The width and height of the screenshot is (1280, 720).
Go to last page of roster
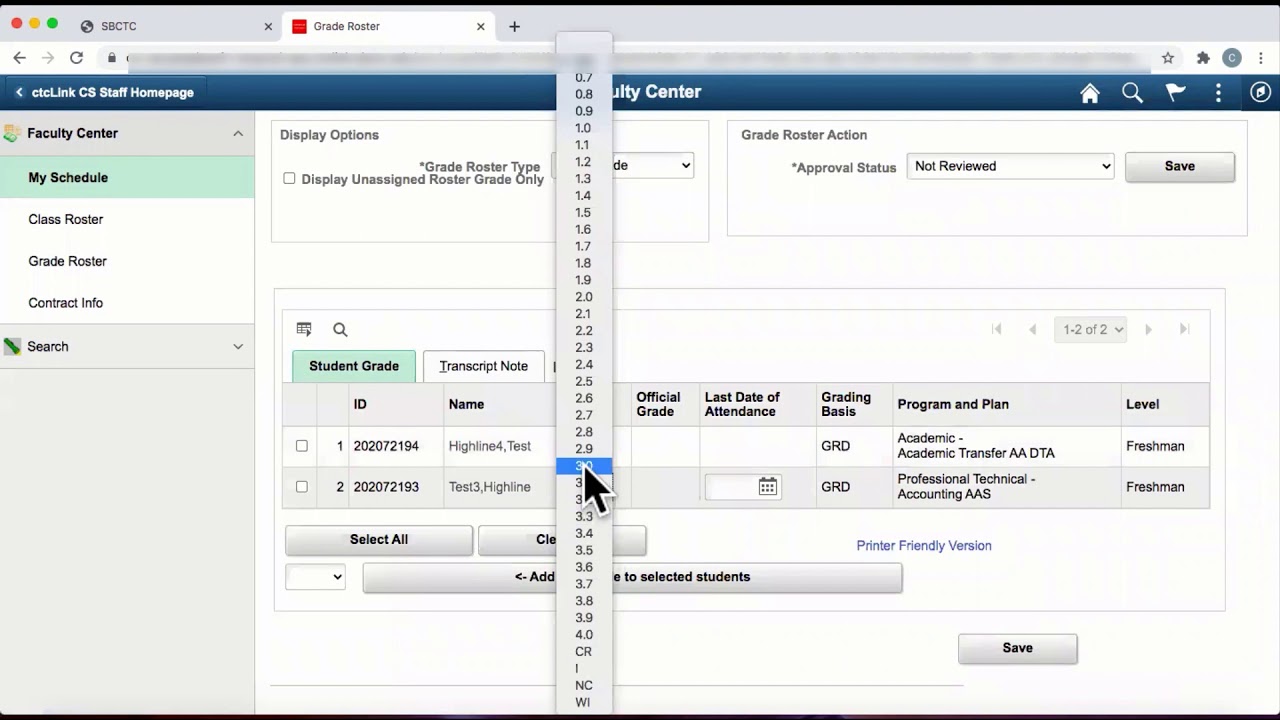1184,329
